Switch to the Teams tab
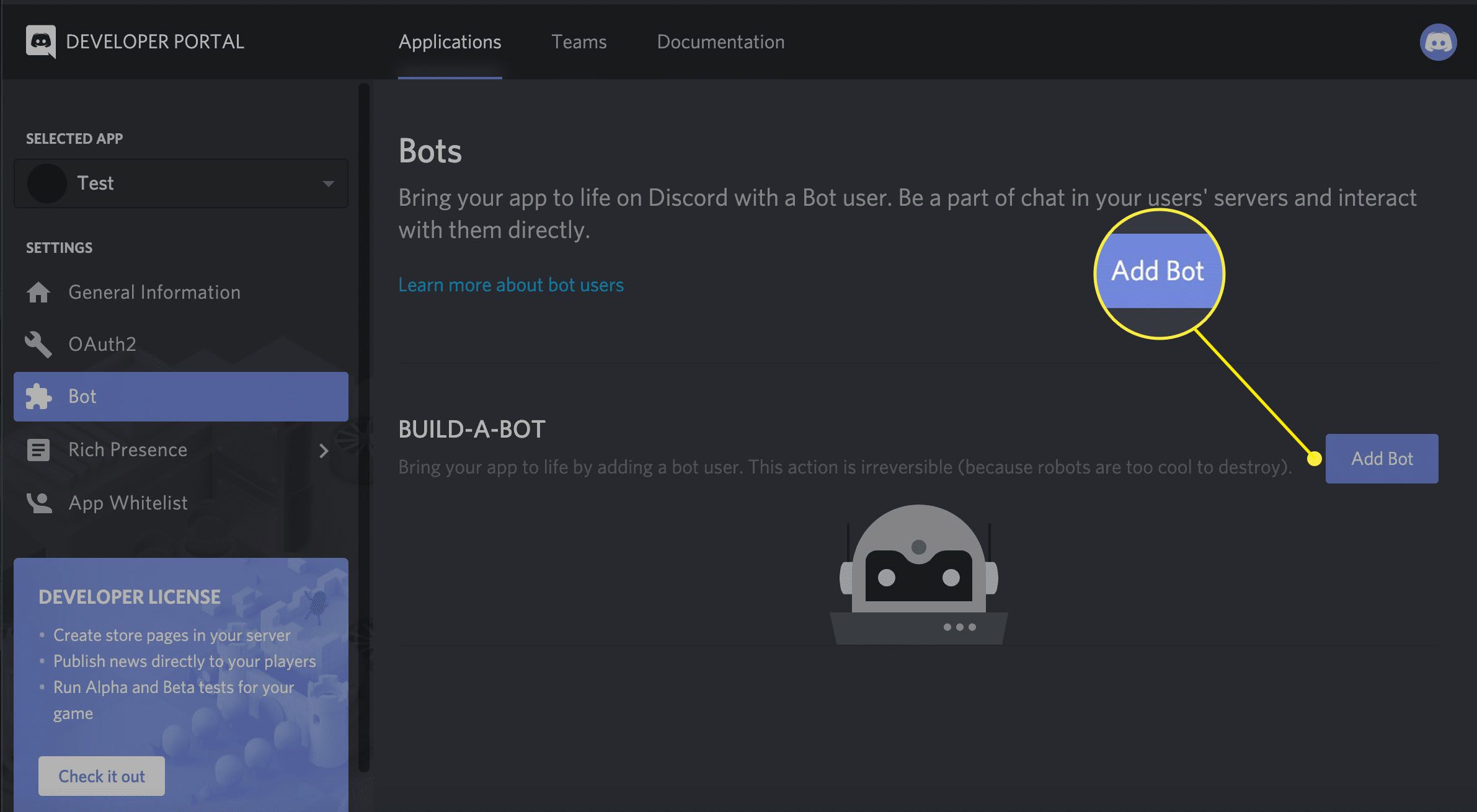The height and width of the screenshot is (812, 1477). [x=579, y=41]
